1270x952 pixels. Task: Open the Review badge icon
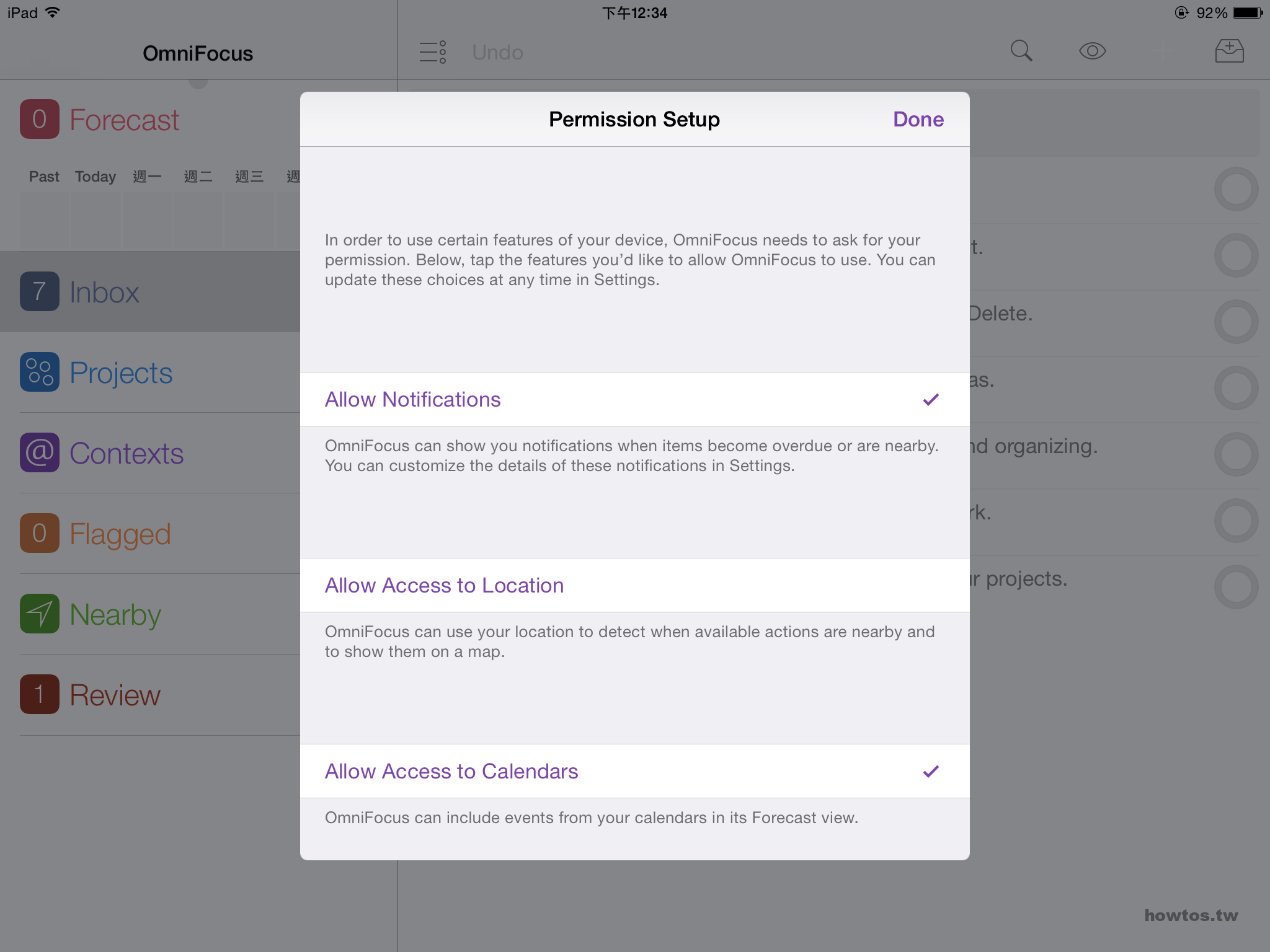tap(40, 694)
